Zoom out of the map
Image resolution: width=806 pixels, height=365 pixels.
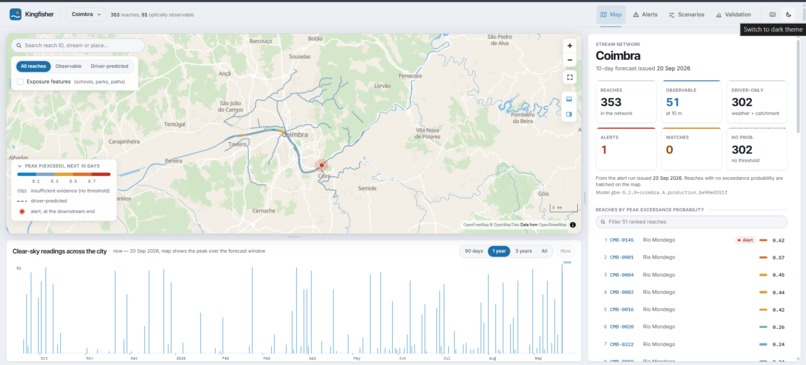[570, 60]
